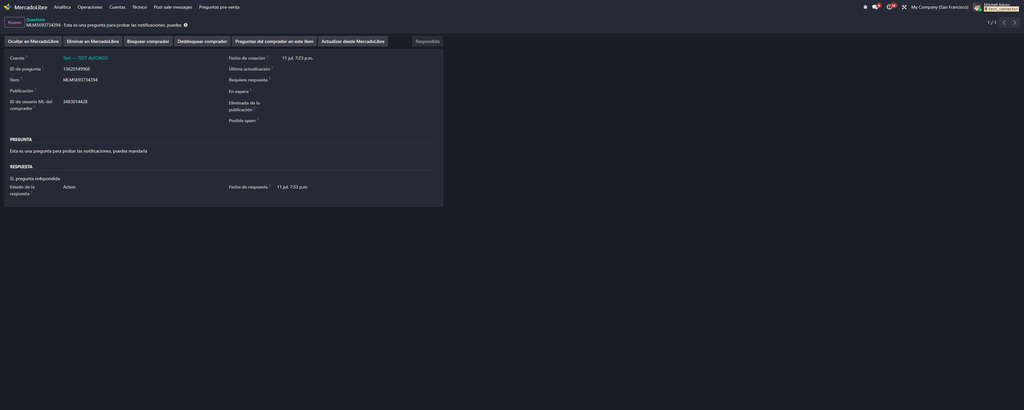Click Actualizar desde MercadoLibre button
The height and width of the screenshot is (410, 1024).
click(353, 41)
